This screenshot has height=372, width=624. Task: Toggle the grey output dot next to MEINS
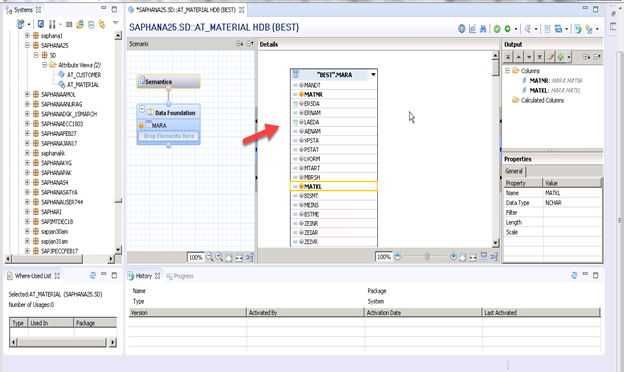[301, 205]
